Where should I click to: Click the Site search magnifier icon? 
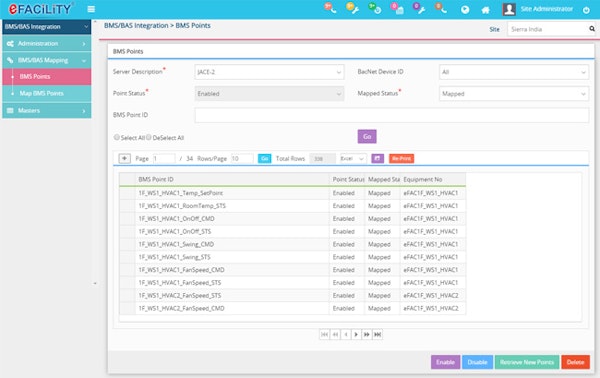(x=592, y=29)
